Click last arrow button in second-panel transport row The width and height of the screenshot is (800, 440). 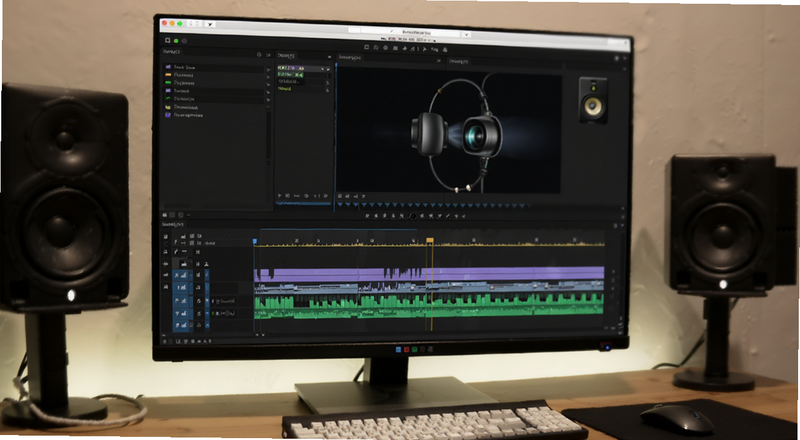[x=326, y=195]
